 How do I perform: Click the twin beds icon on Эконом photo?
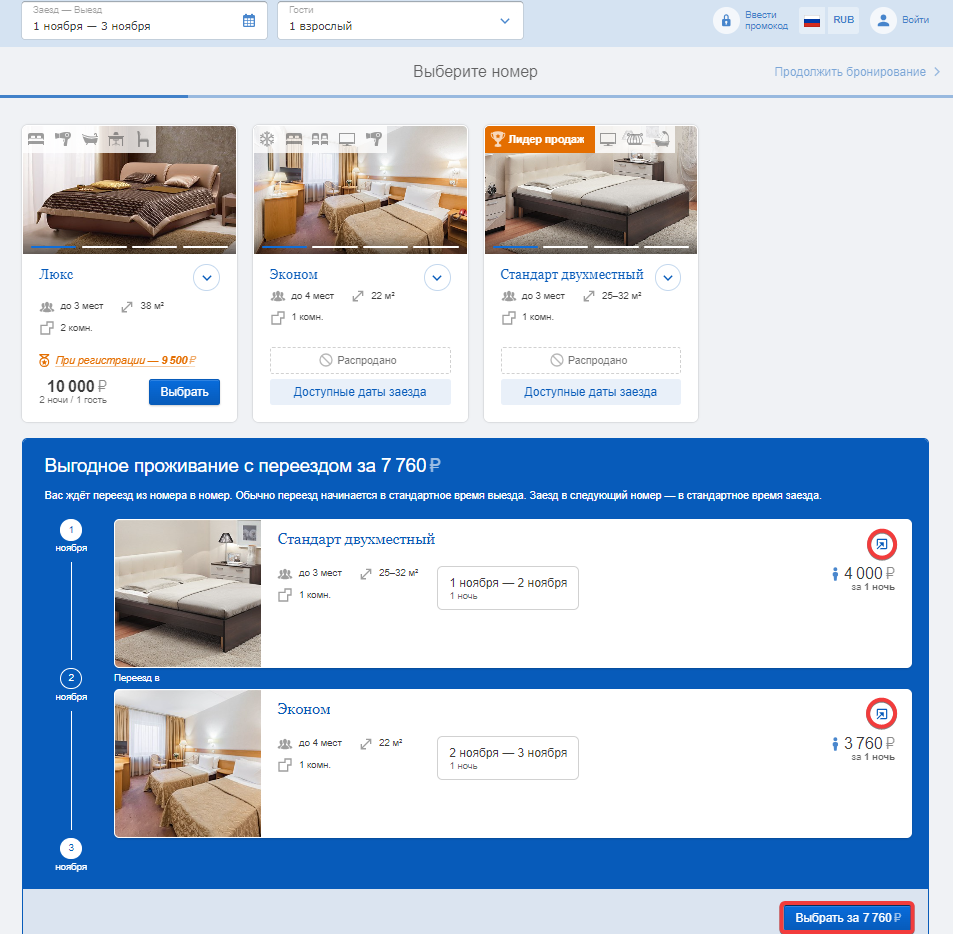coord(320,139)
